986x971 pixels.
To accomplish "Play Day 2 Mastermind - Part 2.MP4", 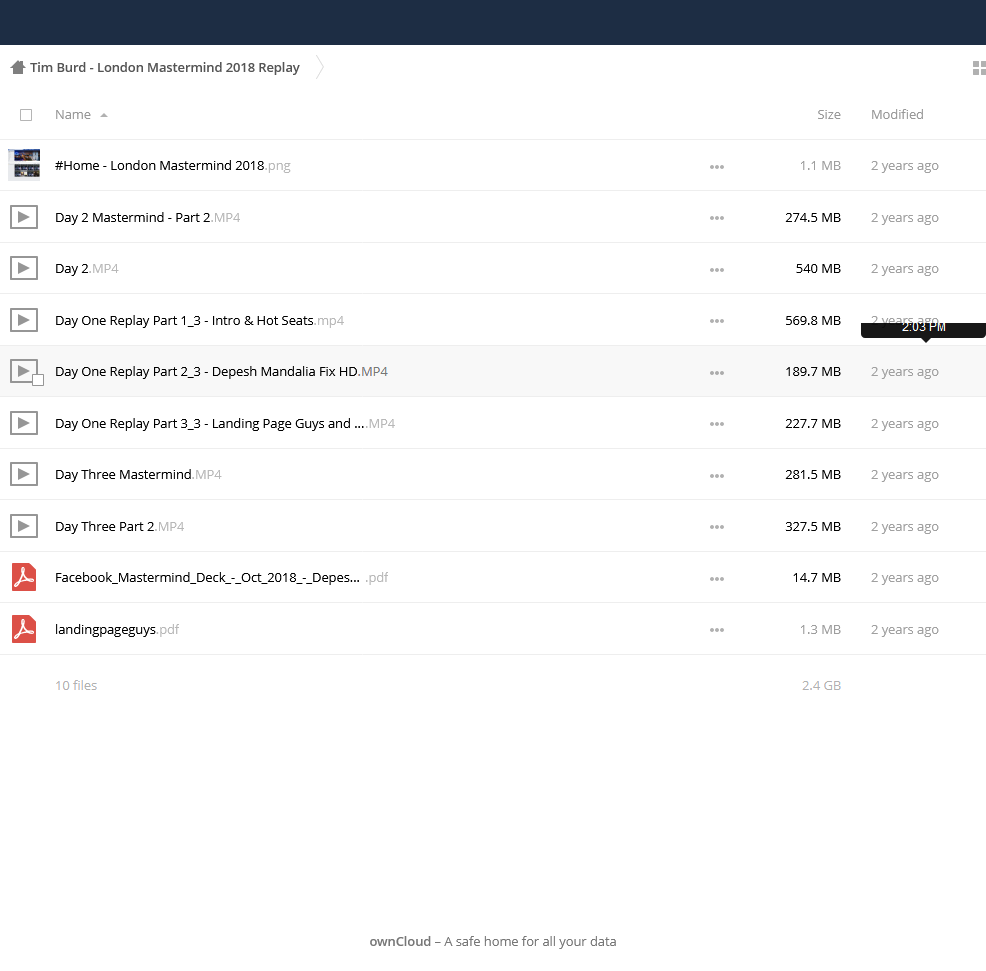I will (147, 217).
